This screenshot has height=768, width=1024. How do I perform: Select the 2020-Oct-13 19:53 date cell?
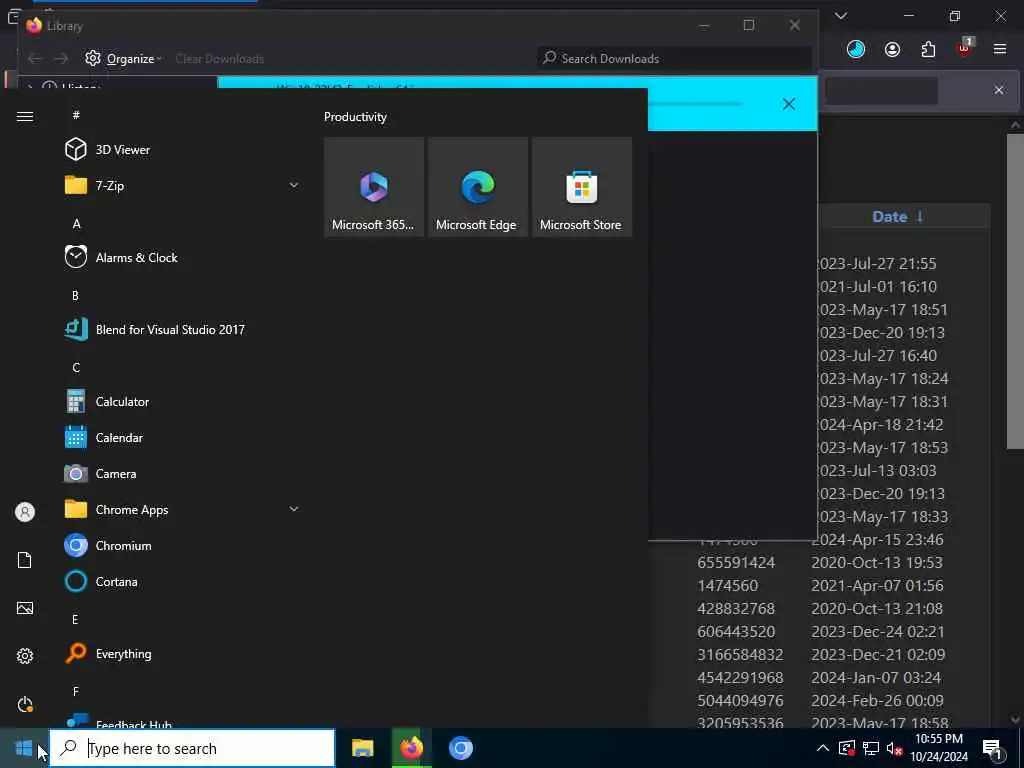[876, 562]
